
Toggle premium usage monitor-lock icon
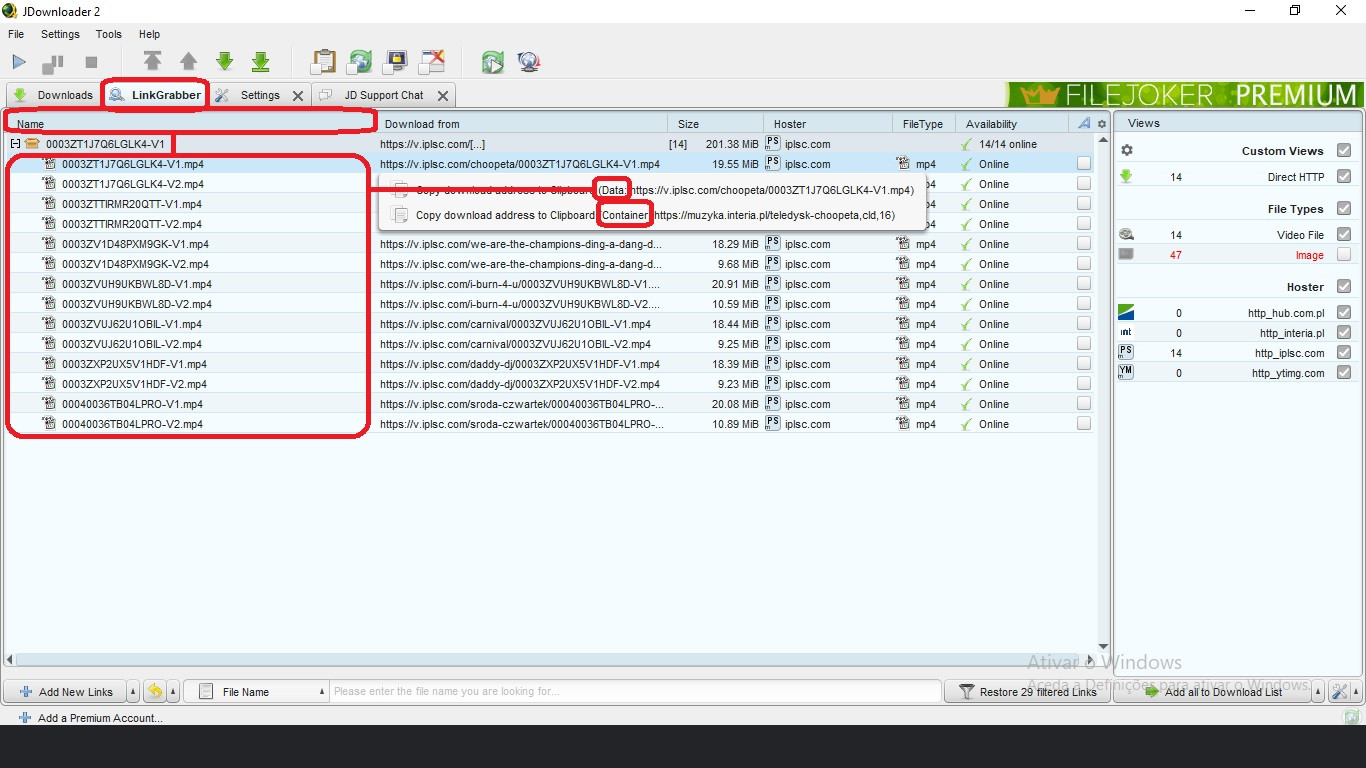click(396, 62)
